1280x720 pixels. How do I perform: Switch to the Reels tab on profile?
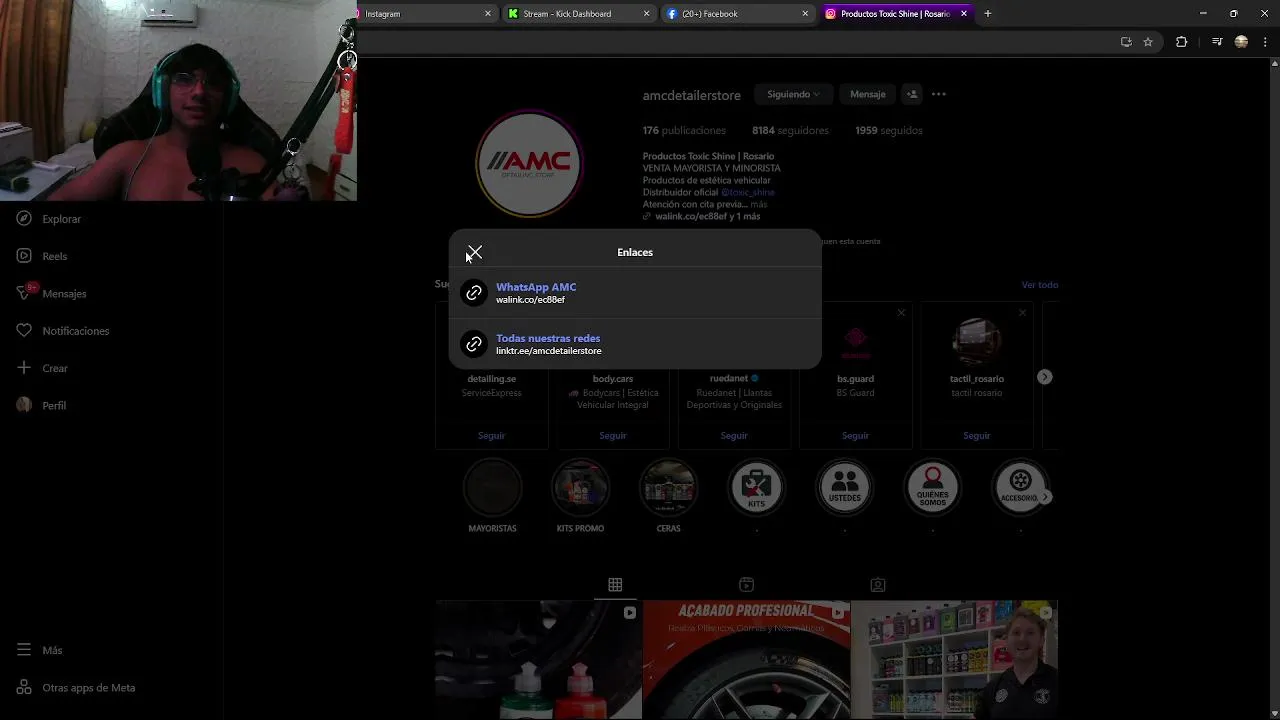(746, 585)
